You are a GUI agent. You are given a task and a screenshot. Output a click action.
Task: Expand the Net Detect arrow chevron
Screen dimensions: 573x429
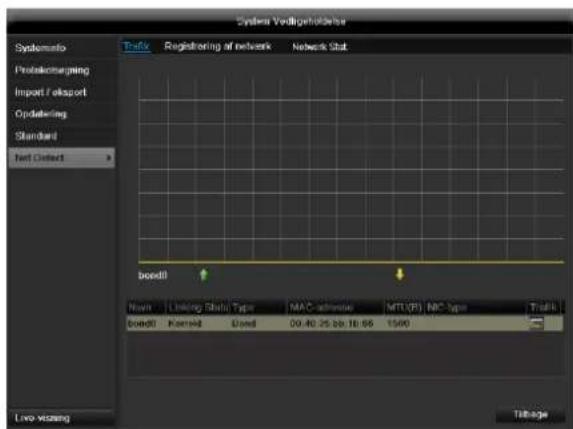click(109, 158)
